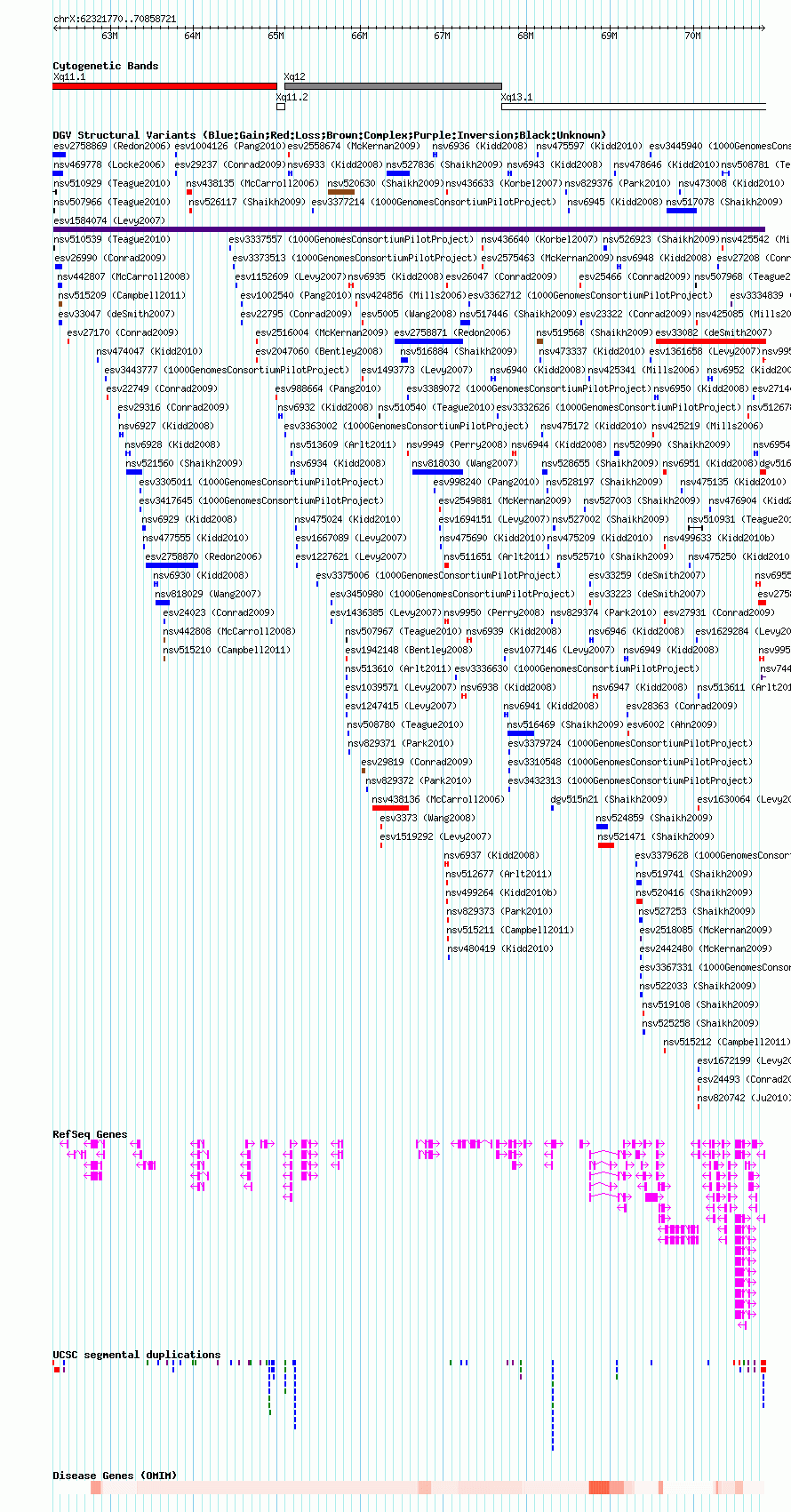This screenshot has height=1512, width=791.
Task: Open variant nsv829372 (Park2010)
Action: (419, 780)
